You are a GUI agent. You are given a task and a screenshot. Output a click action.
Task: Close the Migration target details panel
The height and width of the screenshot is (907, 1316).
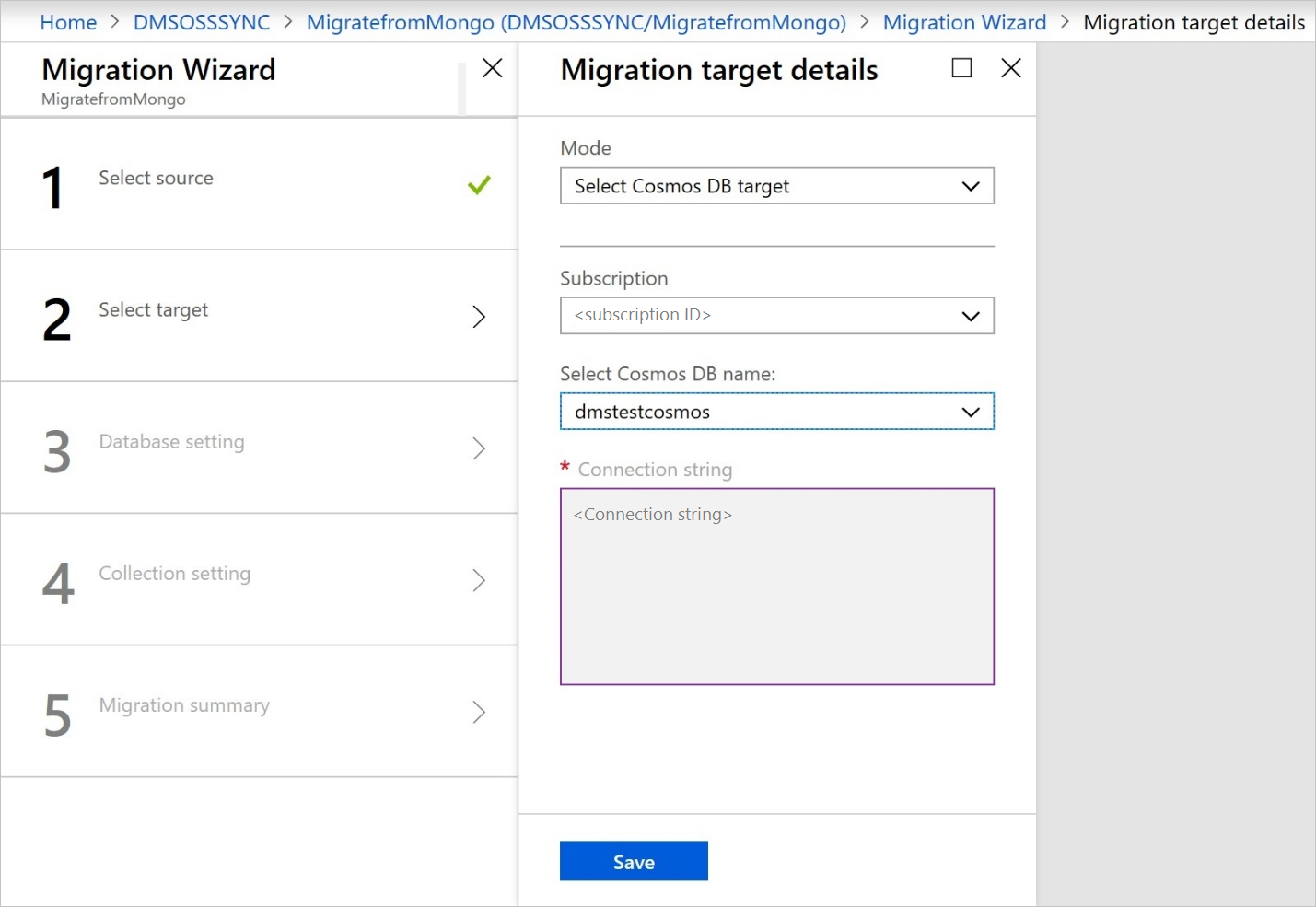[x=1011, y=68]
